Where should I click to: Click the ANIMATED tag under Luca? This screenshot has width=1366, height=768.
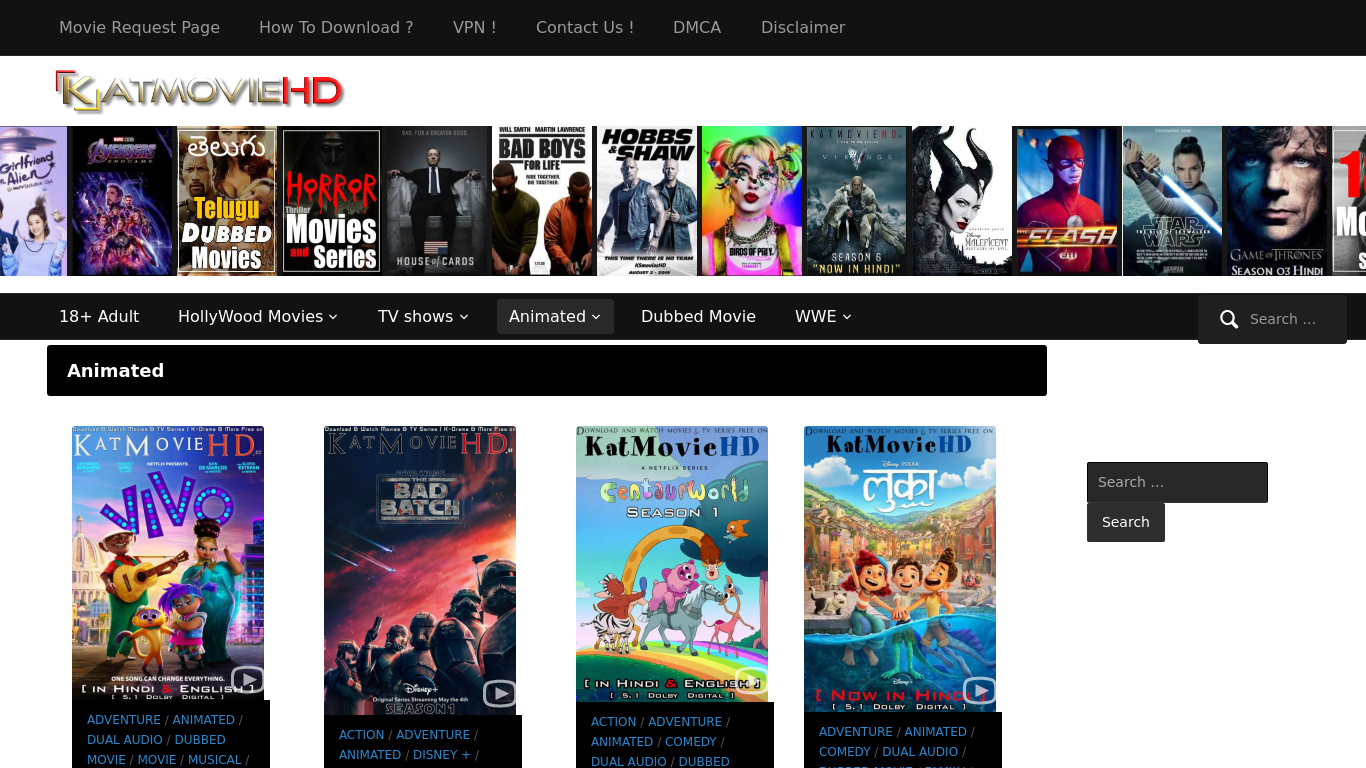coord(936,732)
